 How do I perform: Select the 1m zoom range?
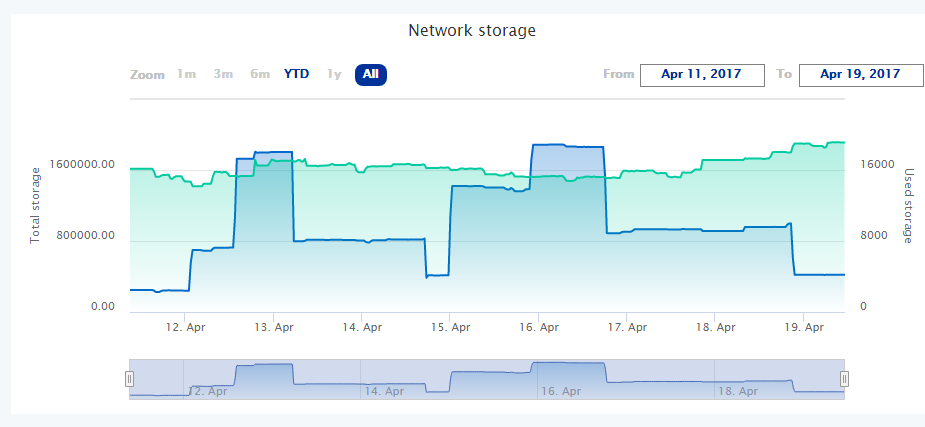pyautogui.click(x=186, y=74)
